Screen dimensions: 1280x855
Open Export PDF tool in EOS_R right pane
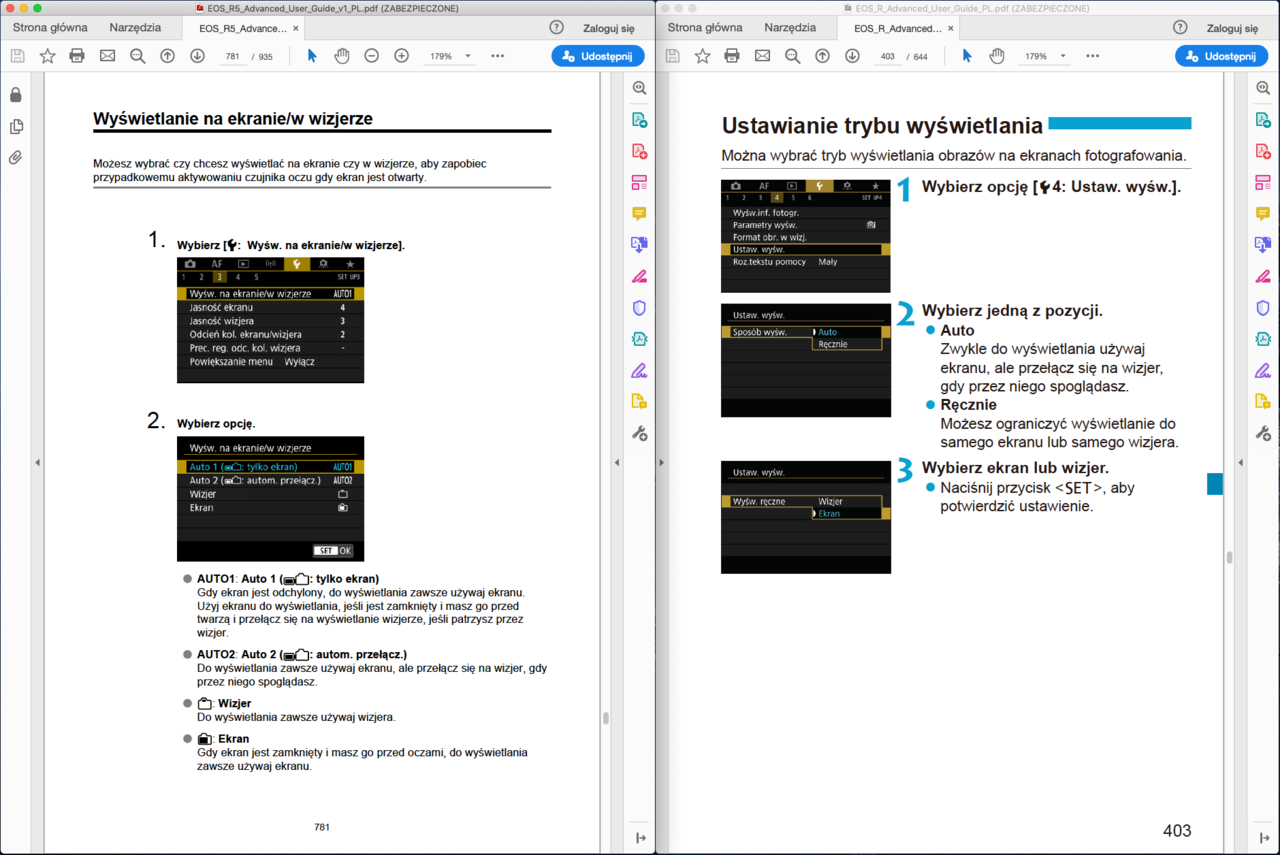coord(1263,120)
